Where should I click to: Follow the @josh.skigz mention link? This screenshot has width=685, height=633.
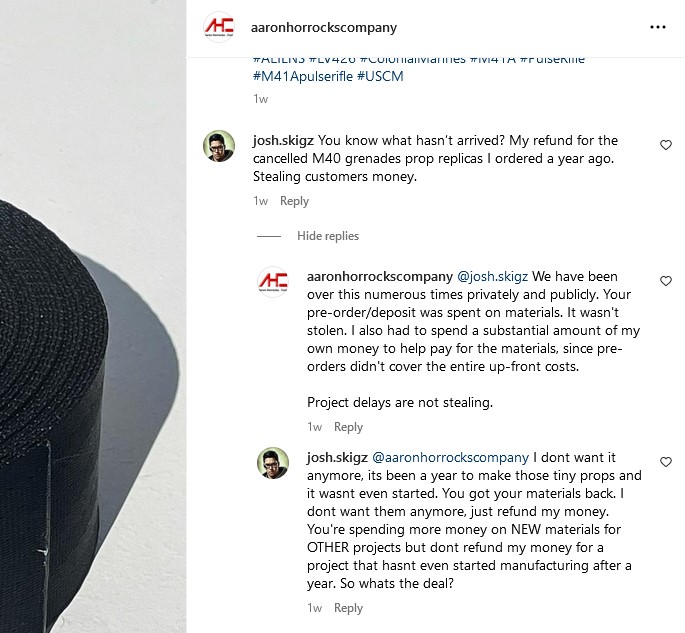[x=492, y=277]
